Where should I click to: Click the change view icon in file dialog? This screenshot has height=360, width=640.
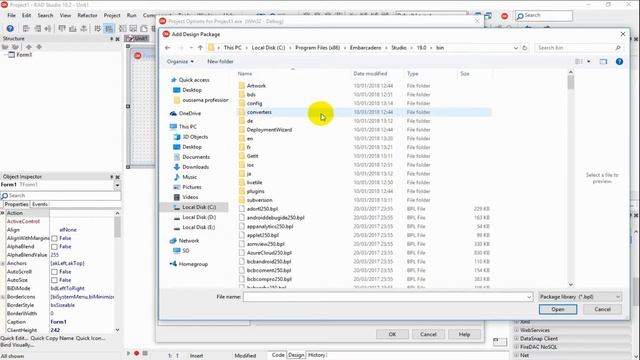point(579,62)
